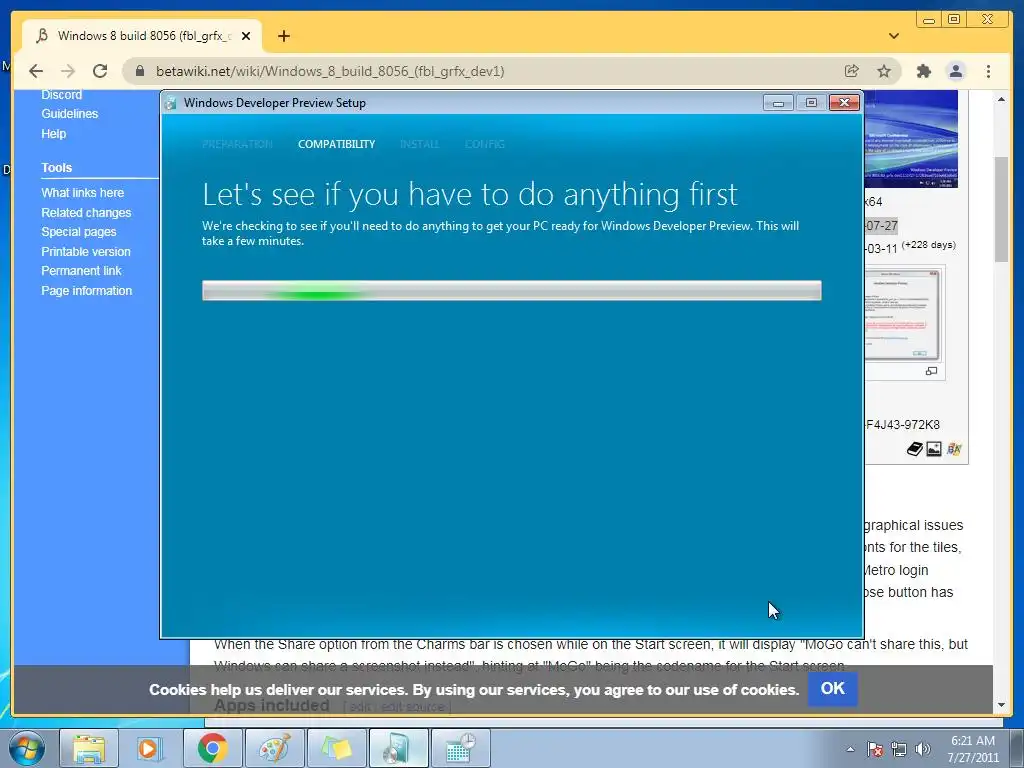The width and height of the screenshot is (1024, 768).
Task: Select the CONFIG step in Setup
Action: (x=485, y=144)
